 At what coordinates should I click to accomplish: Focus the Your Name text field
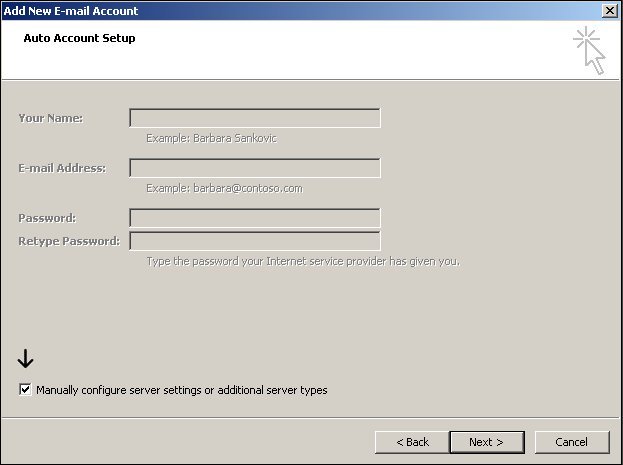tap(255, 118)
